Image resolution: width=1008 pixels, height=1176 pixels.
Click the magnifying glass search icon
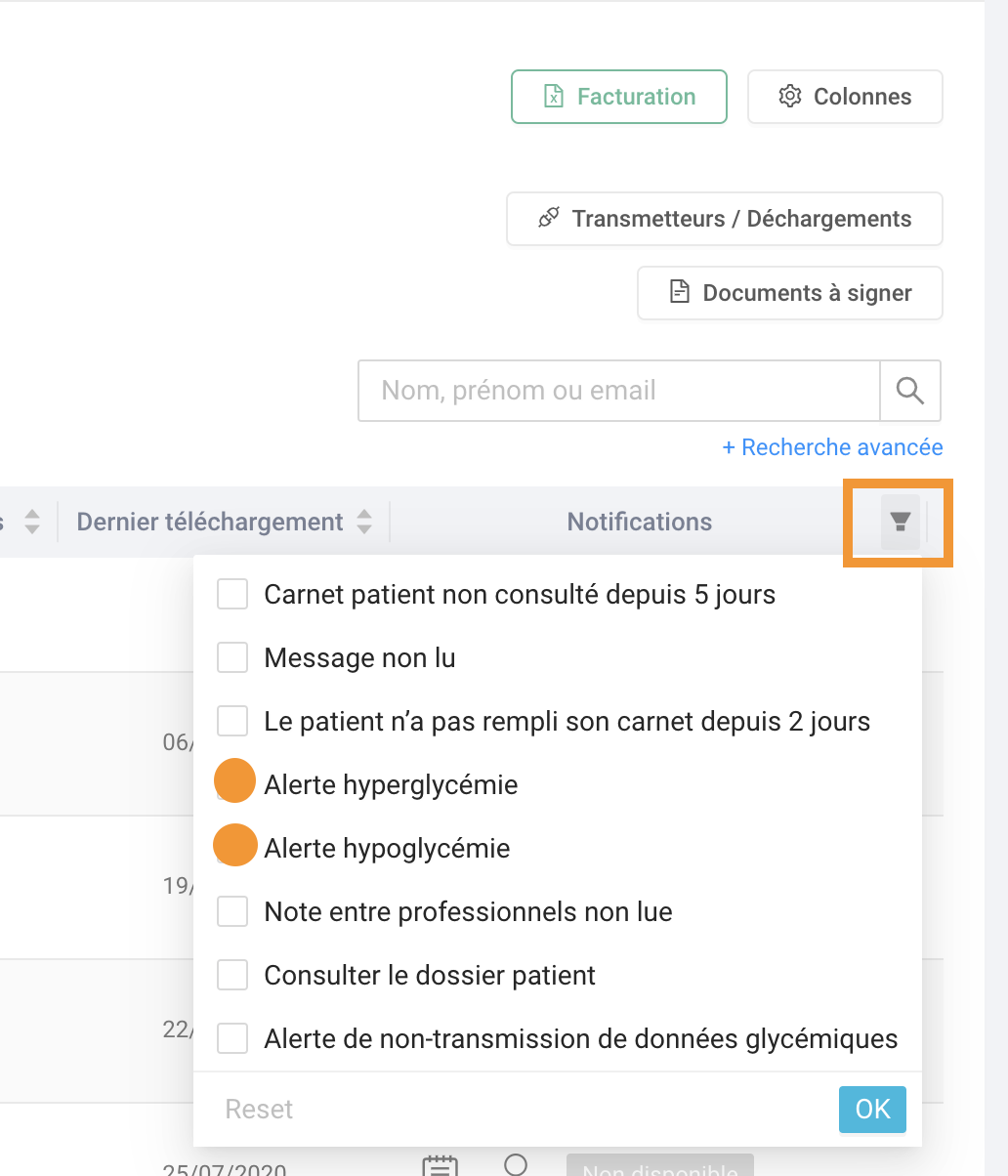pyautogui.click(x=910, y=391)
